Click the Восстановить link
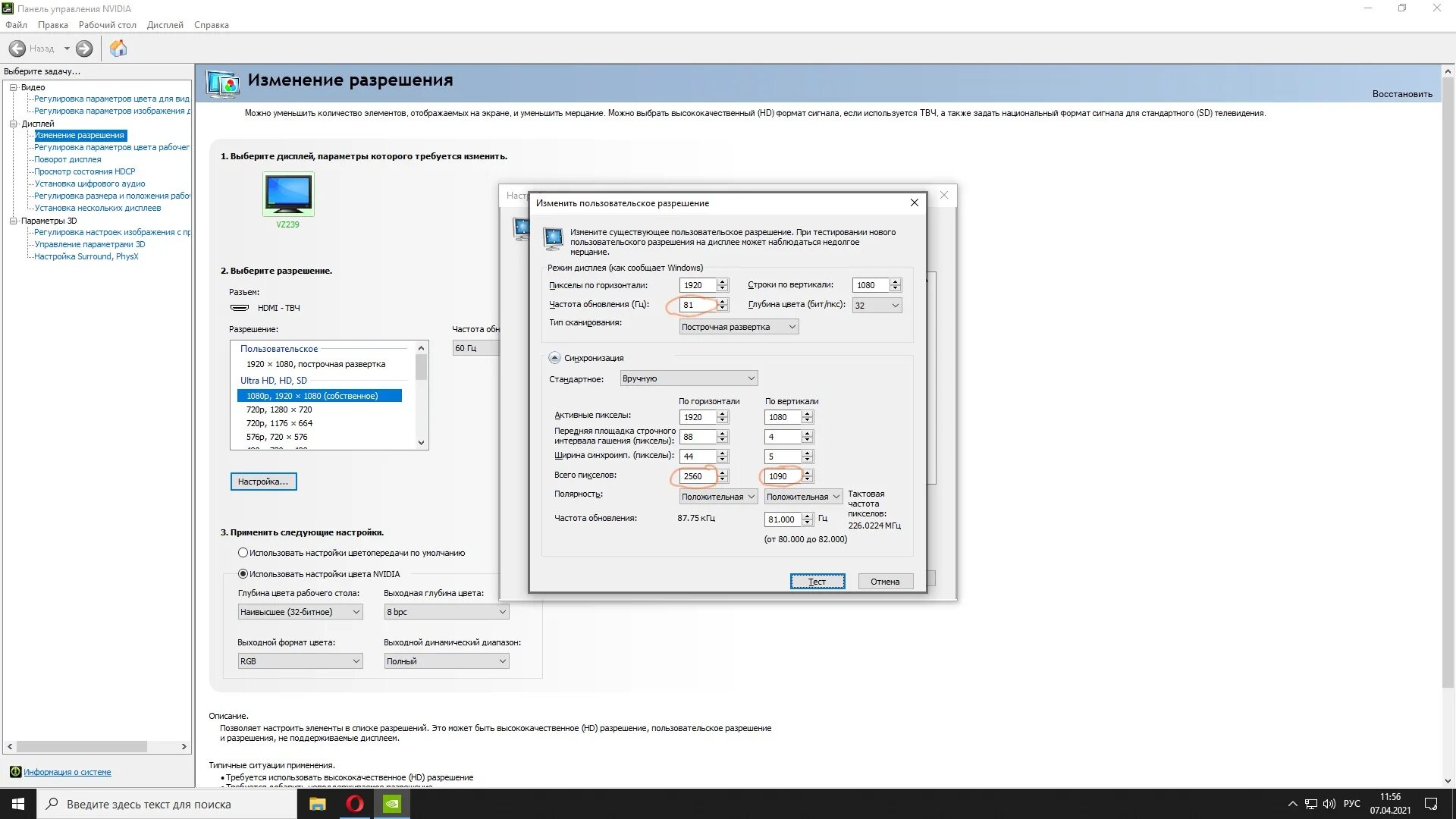 click(1402, 94)
